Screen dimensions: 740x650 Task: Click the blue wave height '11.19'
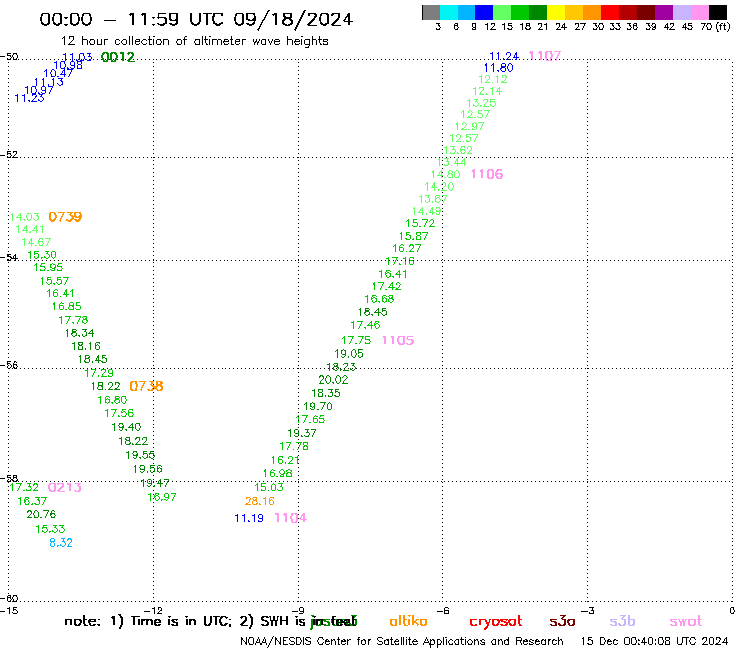pos(249,518)
